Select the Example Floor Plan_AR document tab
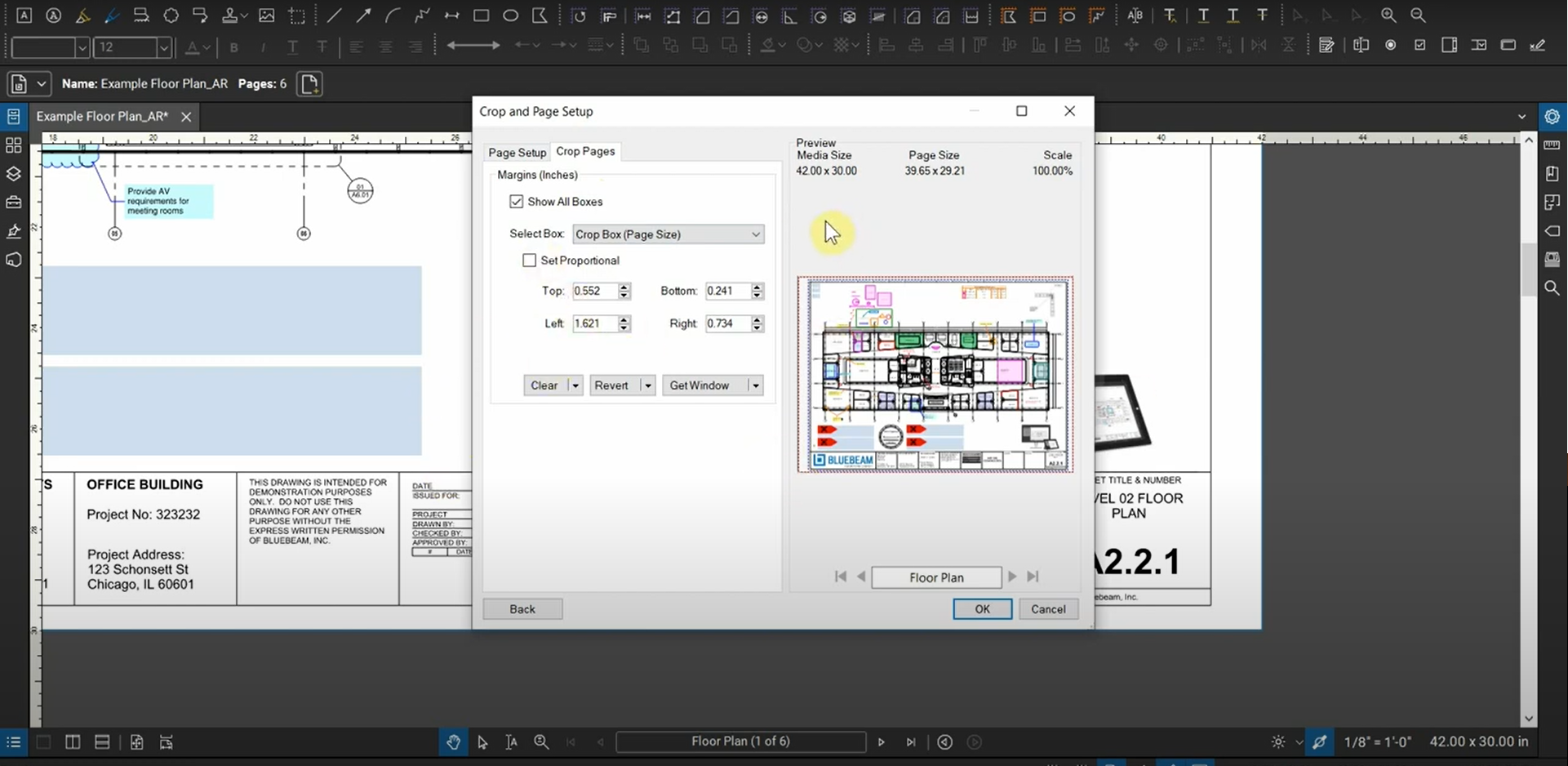The width and height of the screenshot is (1568, 766). (x=102, y=116)
